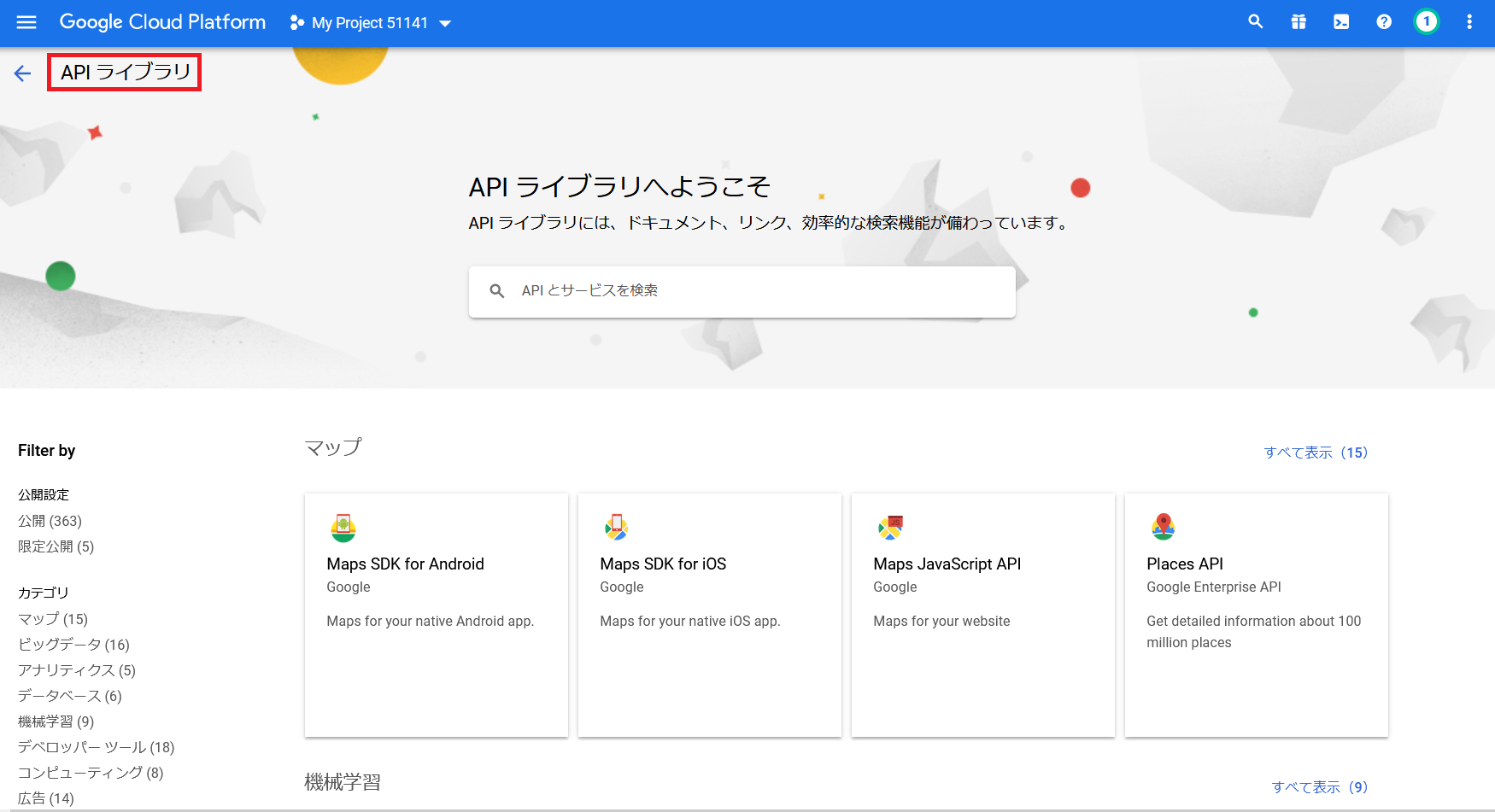Click the search icon in the top bar
Image resolution: width=1495 pixels, height=812 pixels.
(x=1255, y=22)
